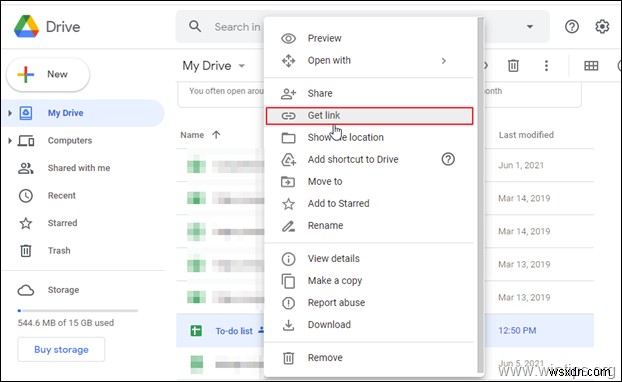Viewport: 622px width, 382px height.
Task: Open the Help question mark icon
Action: coord(572,27)
